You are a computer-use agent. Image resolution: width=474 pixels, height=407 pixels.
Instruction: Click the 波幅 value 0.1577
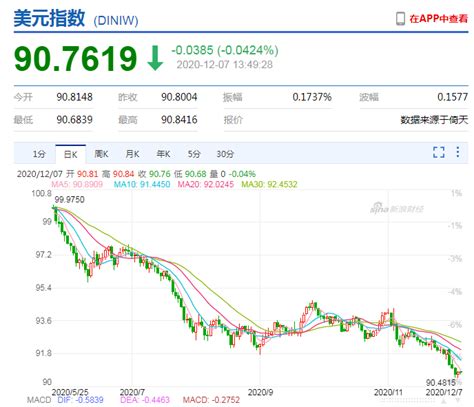pos(453,97)
